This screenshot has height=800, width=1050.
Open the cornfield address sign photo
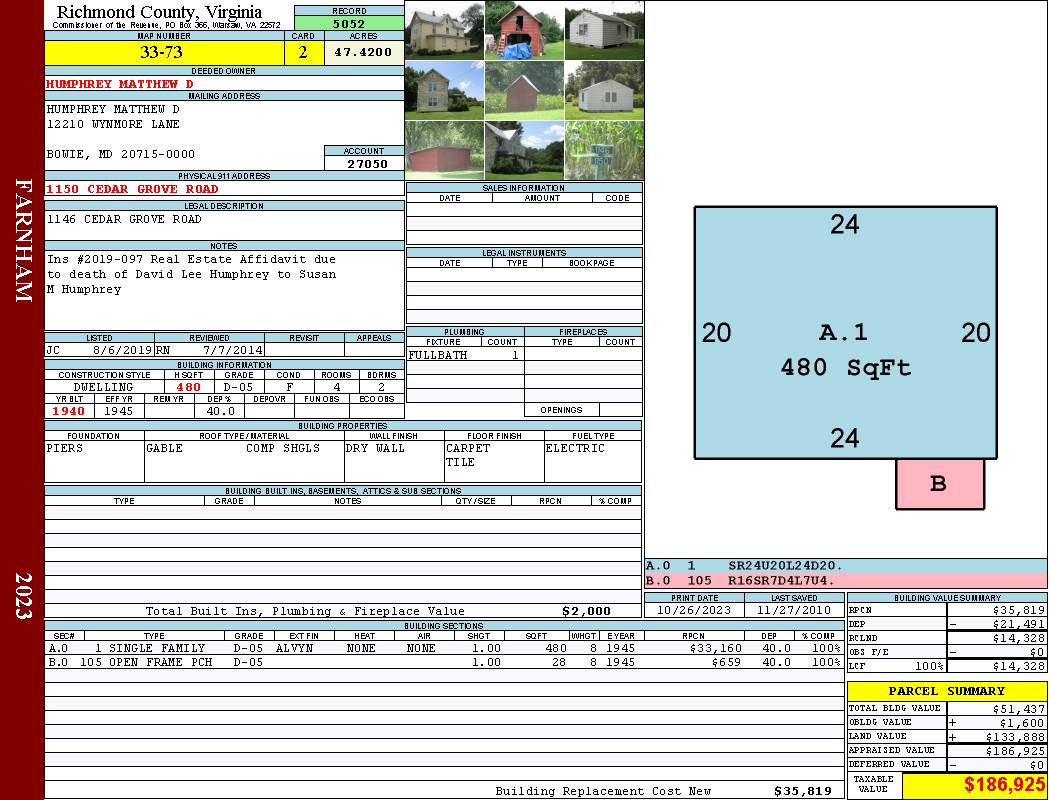pos(605,151)
